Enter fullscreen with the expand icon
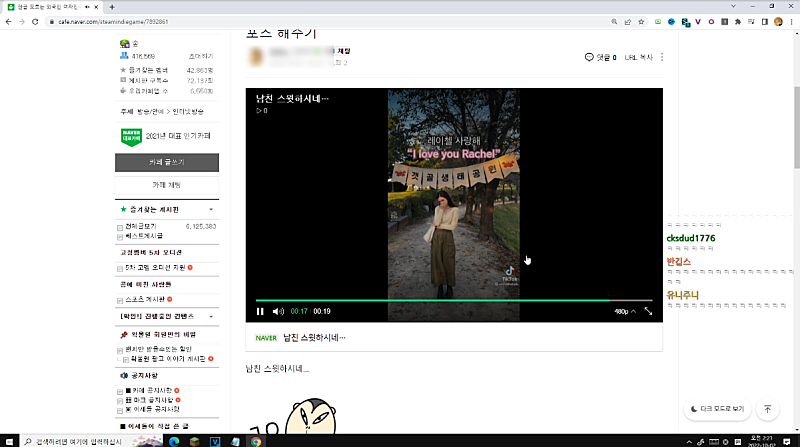 coord(648,311)
